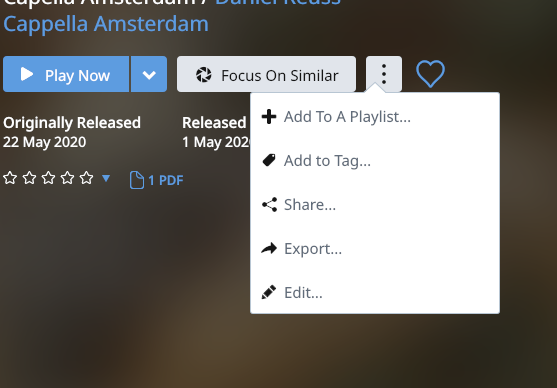The width and height of the screenshot is (557, 388).
Task: Click the PDF document icon
Action: pyautogui.click(x=137, y=180)
